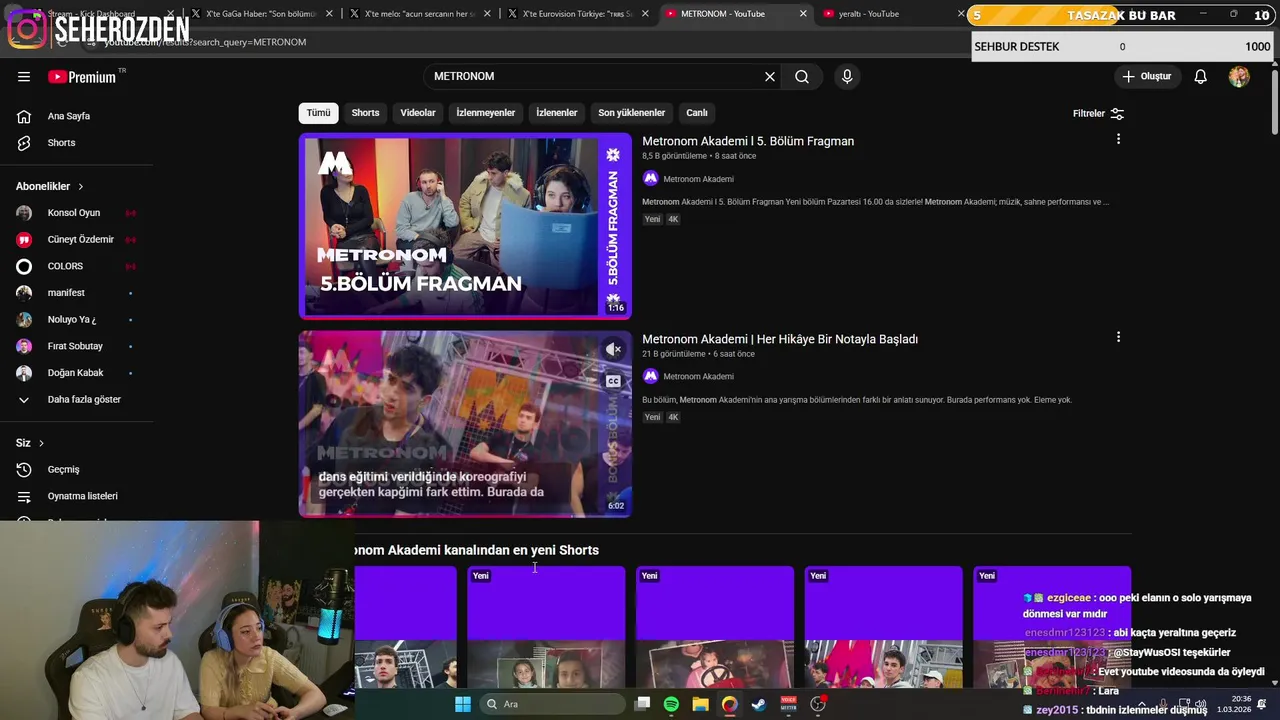Click the Oluştur create button
The height and width of the screenshot is (720, 1280).
(x=1146, y=77)
